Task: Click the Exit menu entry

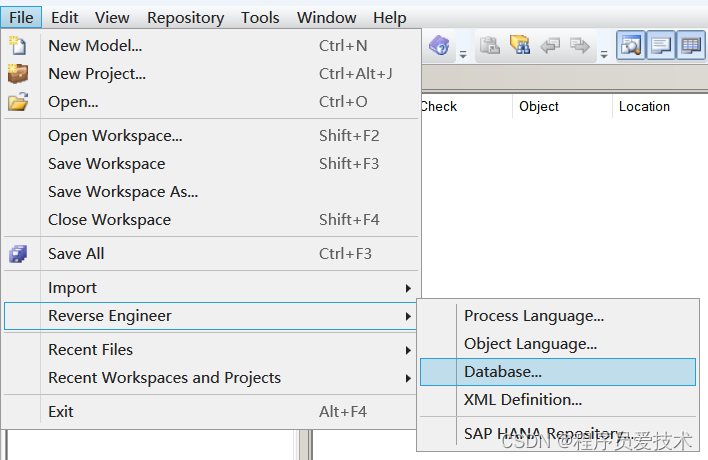Action: (61, 411)
